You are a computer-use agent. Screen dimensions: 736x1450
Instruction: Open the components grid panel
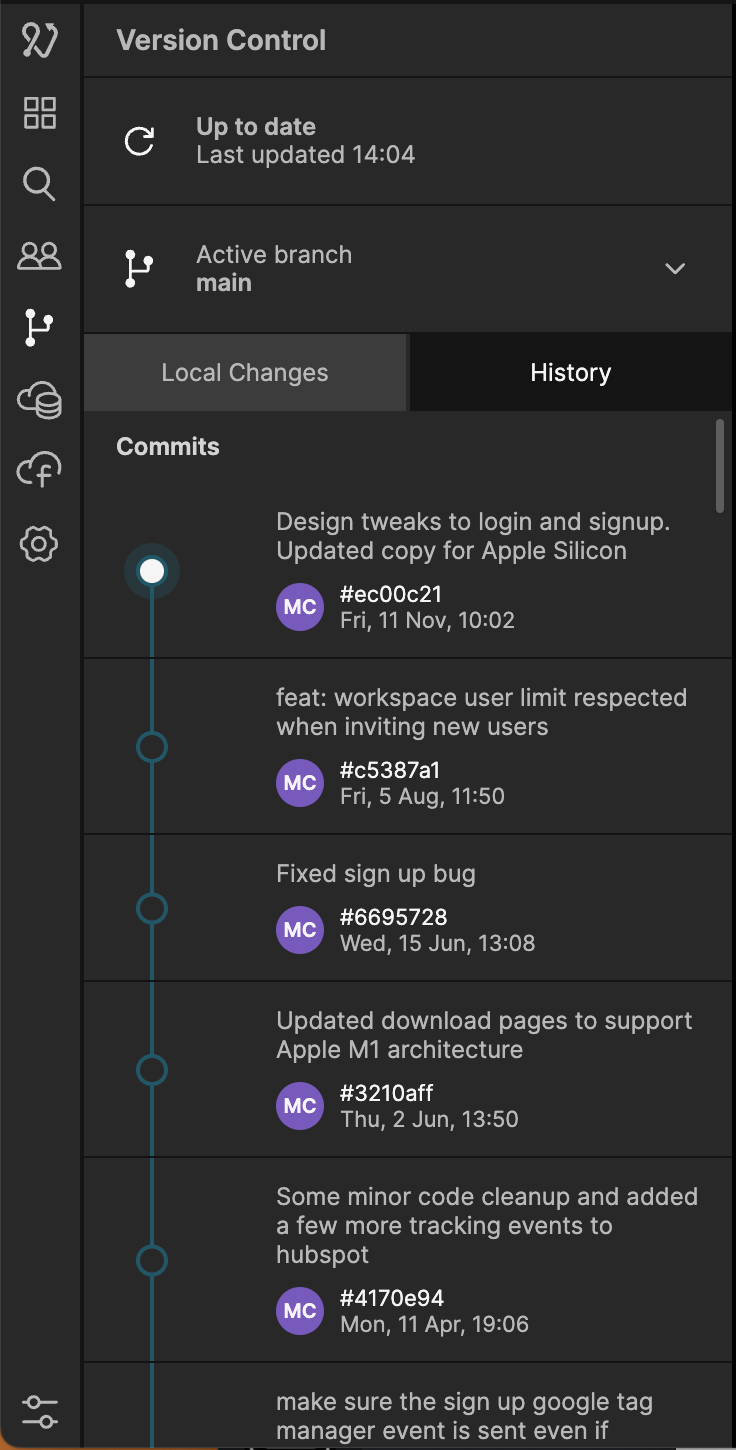(x=40, y=113)
